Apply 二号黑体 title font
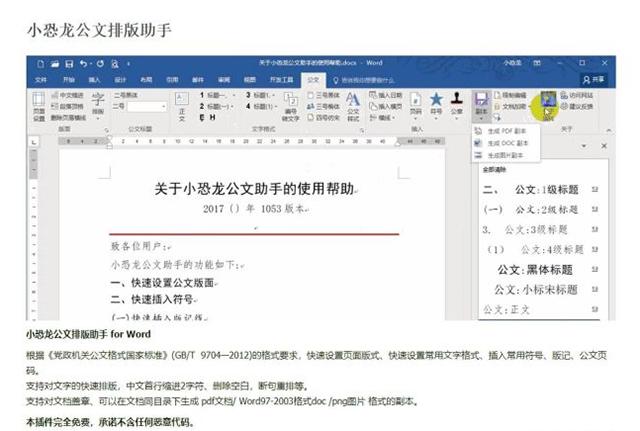640x431 pixels. (125, 95)
